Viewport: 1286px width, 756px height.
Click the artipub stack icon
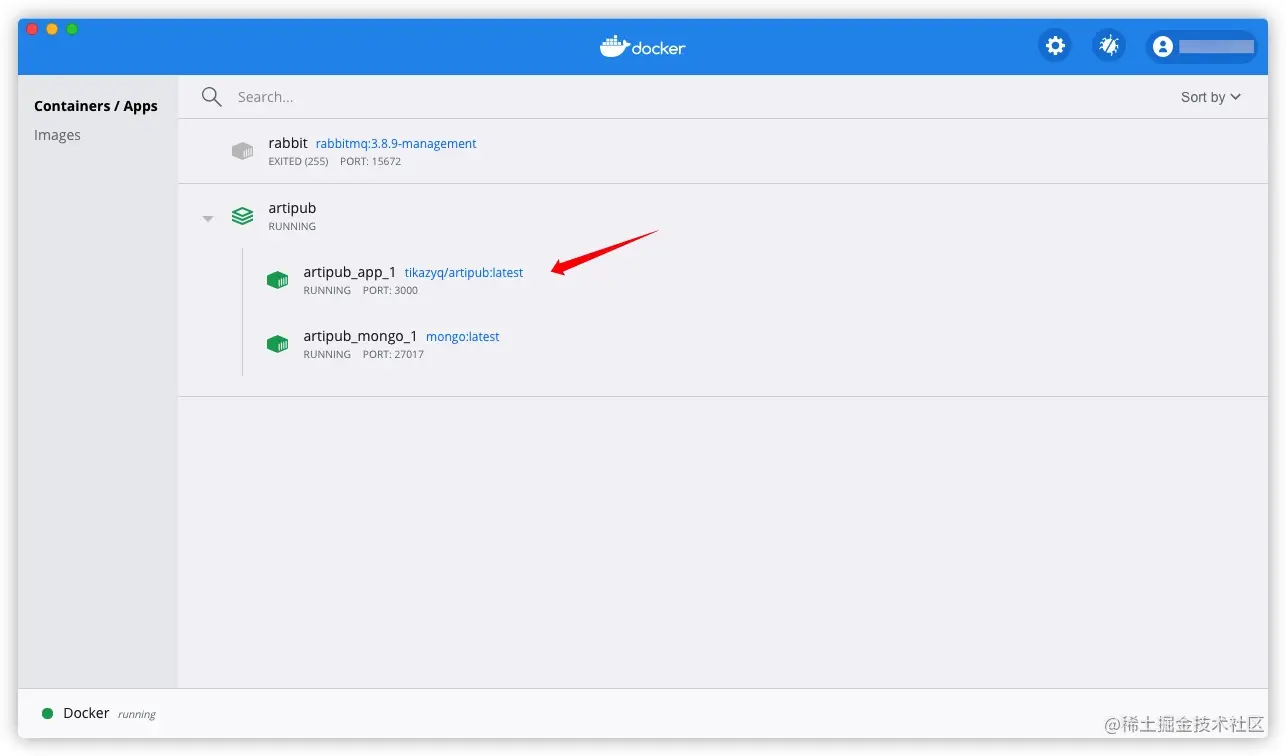click(242, 216)
